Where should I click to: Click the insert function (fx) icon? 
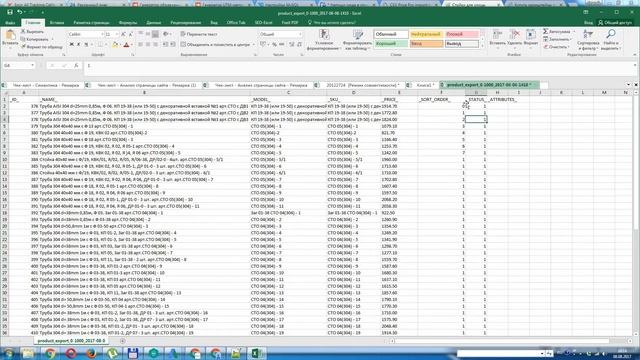[76, 65]
